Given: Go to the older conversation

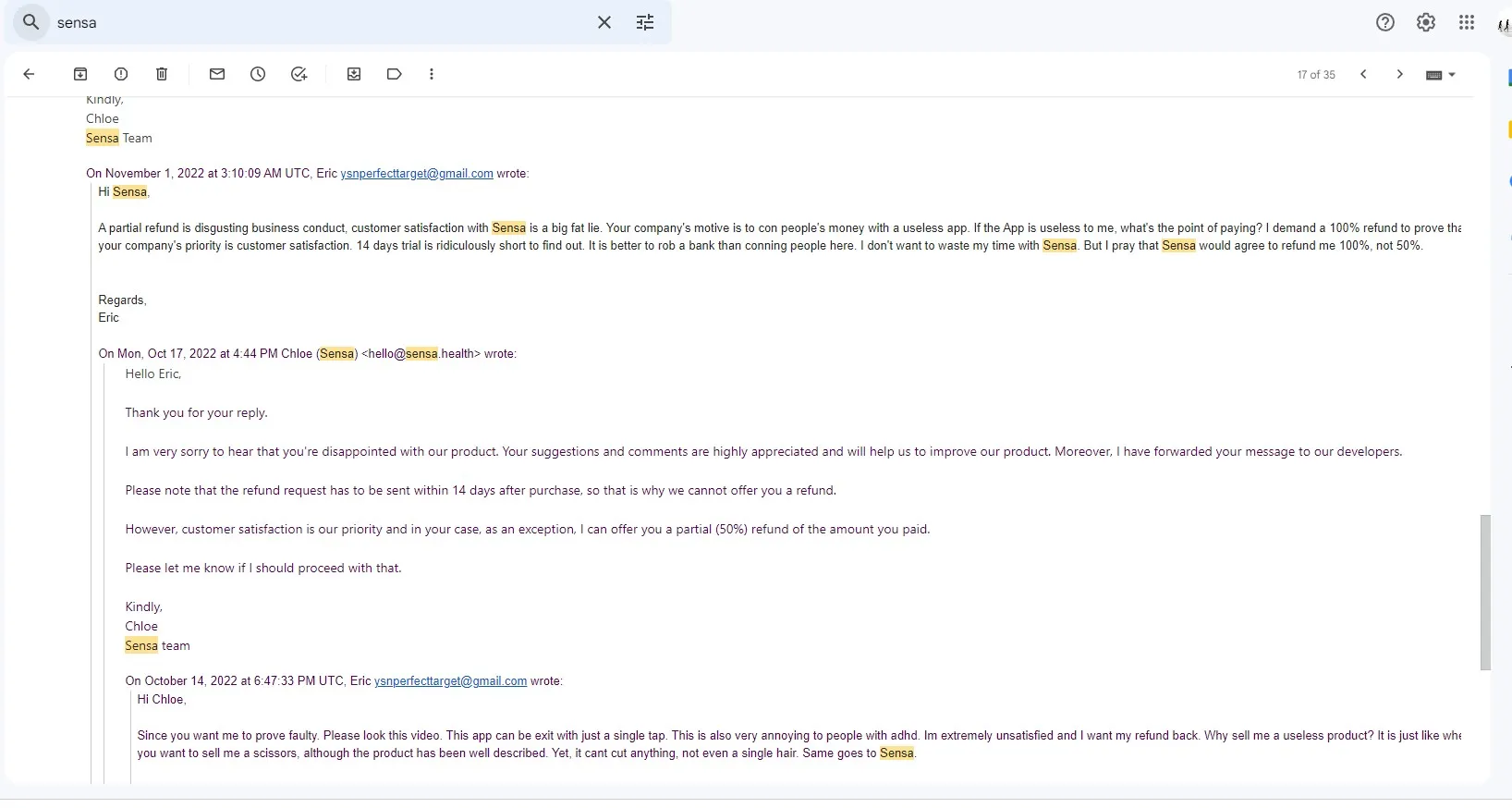Looking at the screenshot, I should (x=1399, y=74).
